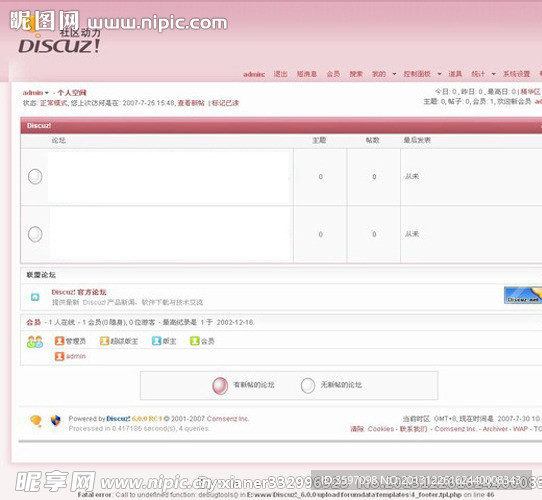
Task: Expand the 我的 dropdown arrow
Action: [x=394, y=74]
